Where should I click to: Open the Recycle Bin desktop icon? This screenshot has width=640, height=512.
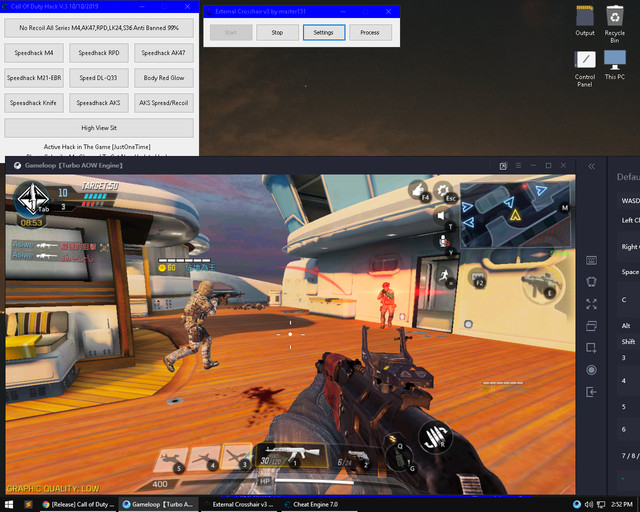click(x=615, y=24)
